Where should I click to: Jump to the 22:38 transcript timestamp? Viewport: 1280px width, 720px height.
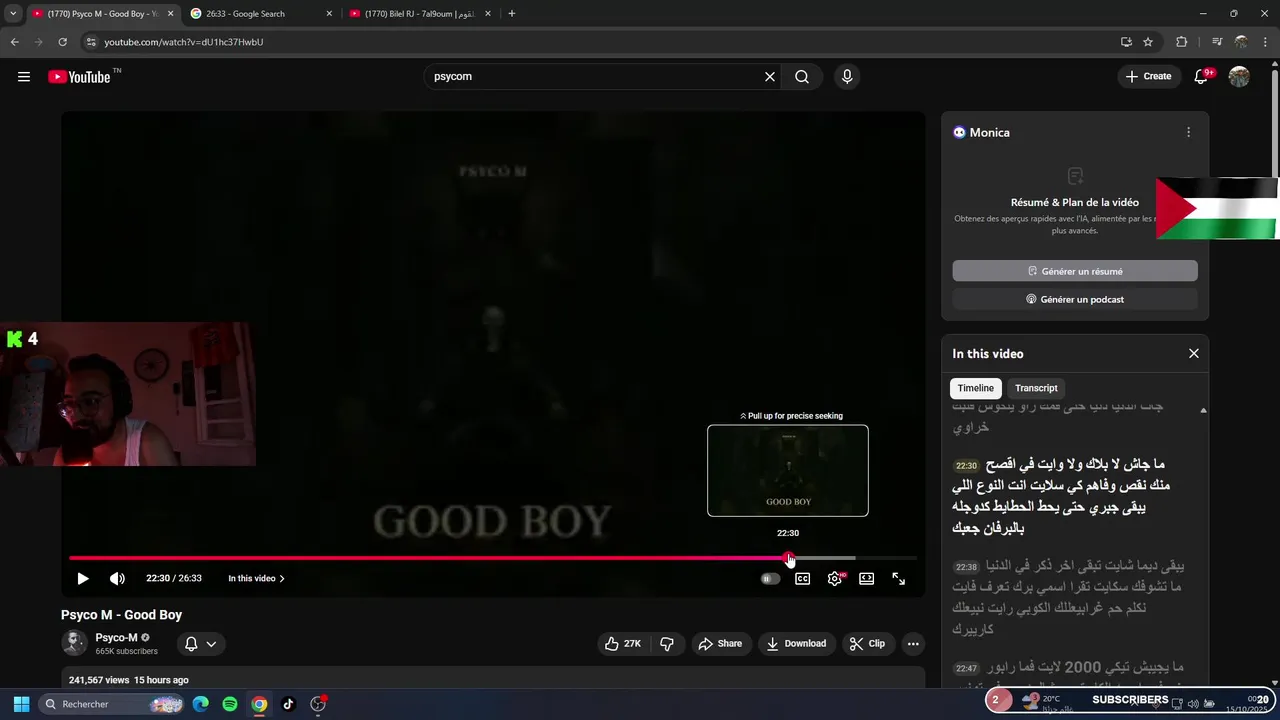[966, 567]
